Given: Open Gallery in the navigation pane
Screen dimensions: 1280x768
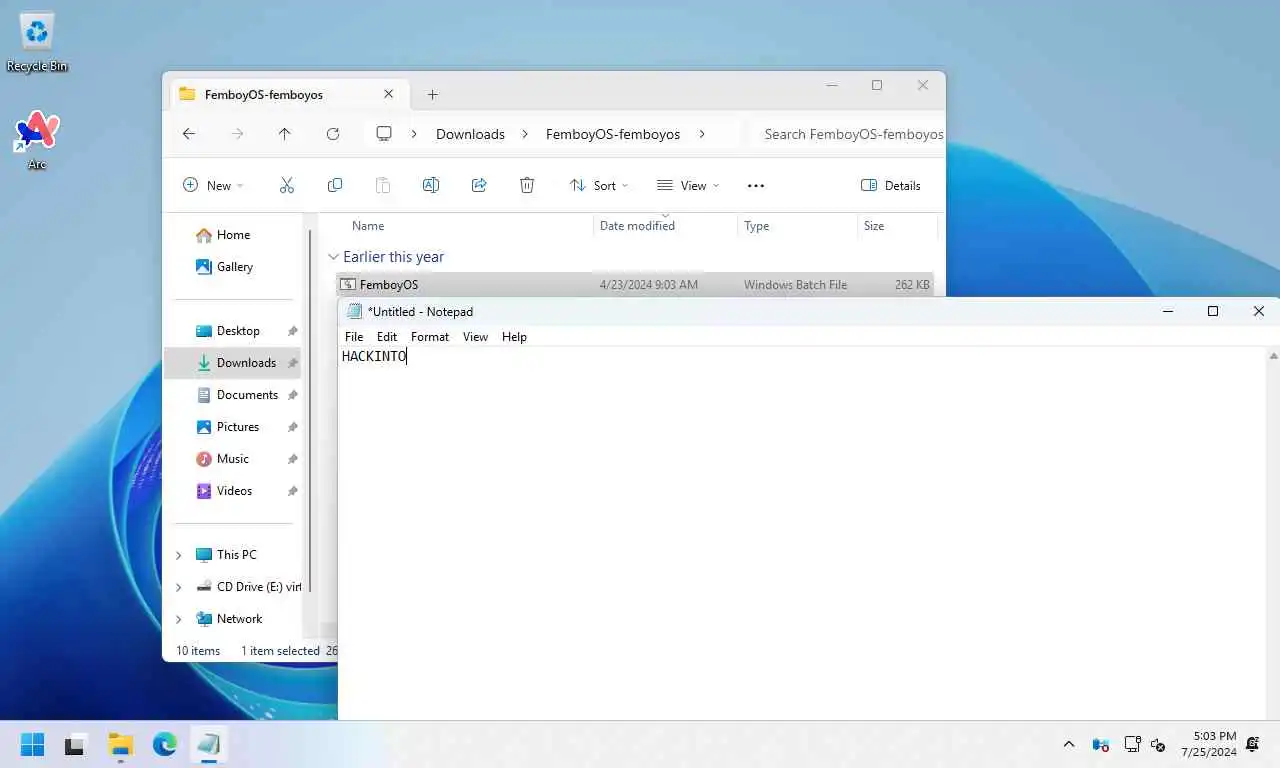Looking at the screenshot, I should click(235, 267).
